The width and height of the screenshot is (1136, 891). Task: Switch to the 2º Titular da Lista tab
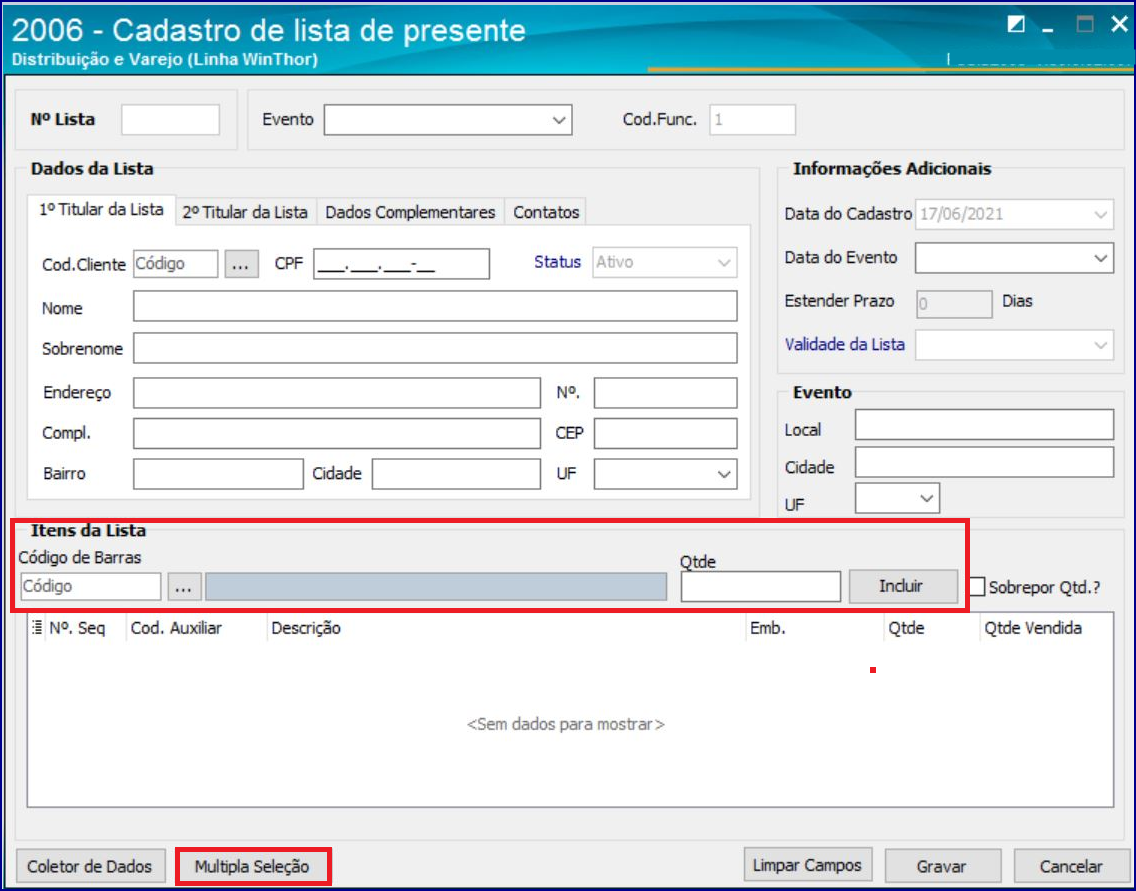click(245, 212)
